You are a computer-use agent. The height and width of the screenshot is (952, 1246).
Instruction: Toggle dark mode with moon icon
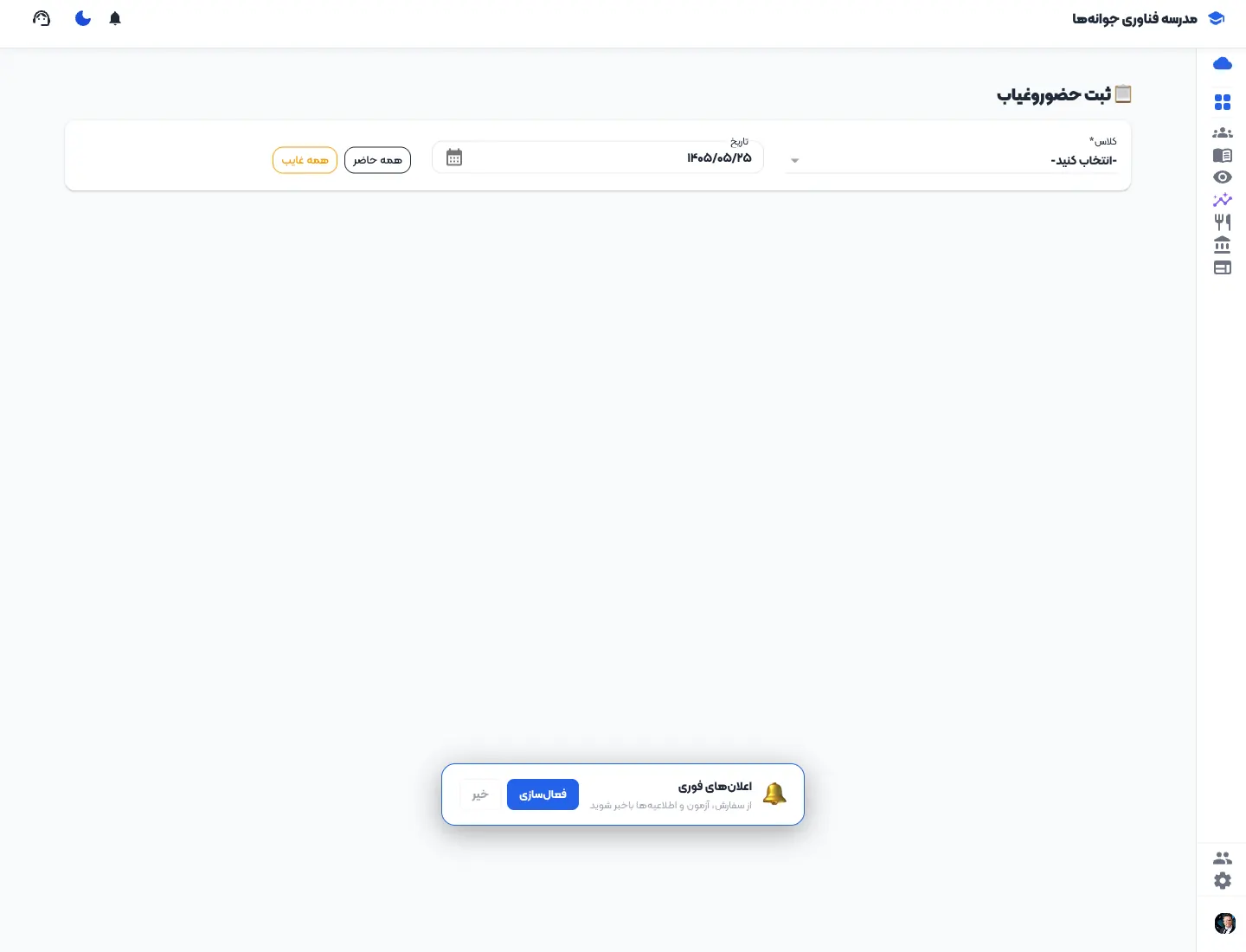click(83, 18)
